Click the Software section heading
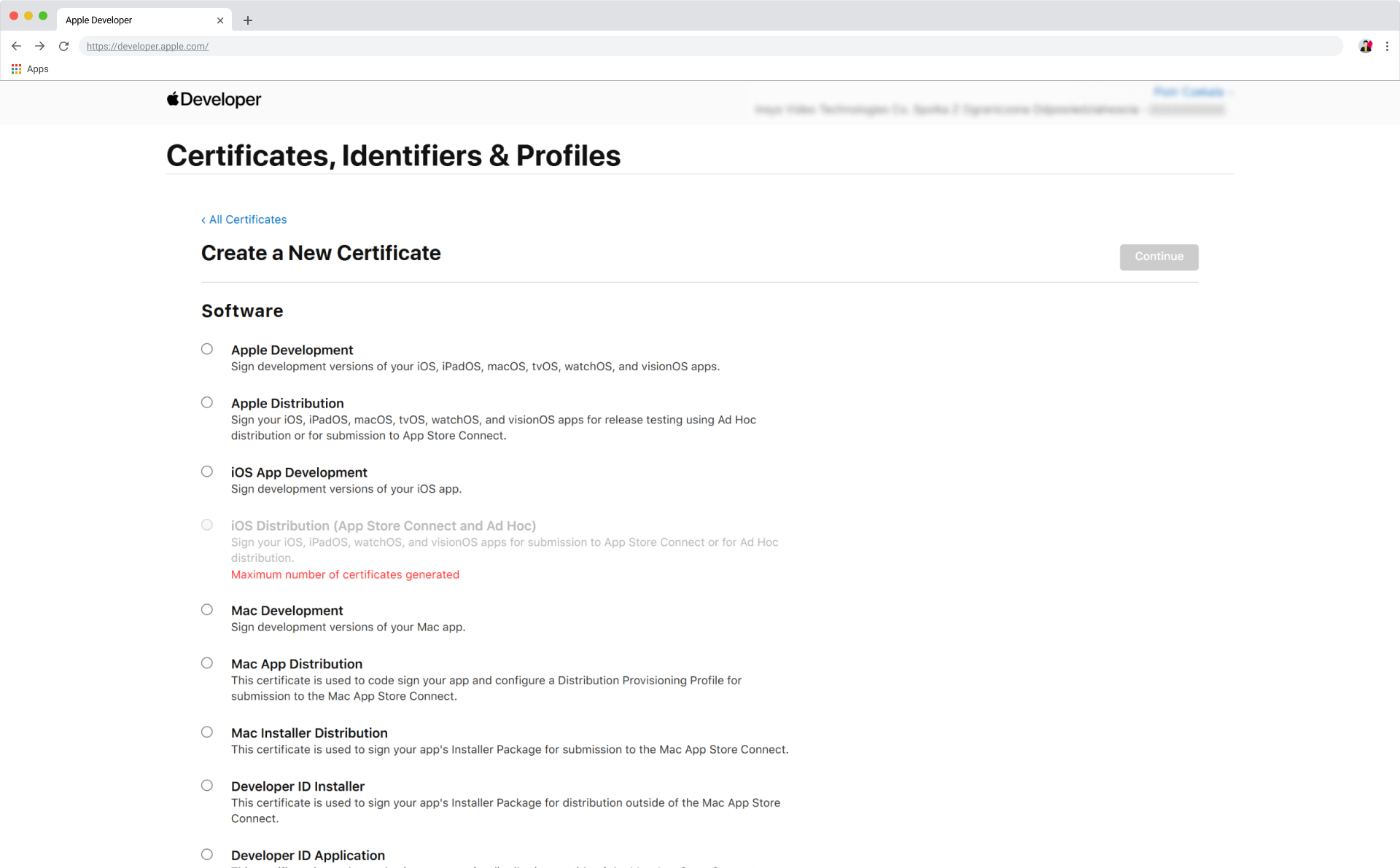The image size is (1400, 868). (x=242, y=310)
